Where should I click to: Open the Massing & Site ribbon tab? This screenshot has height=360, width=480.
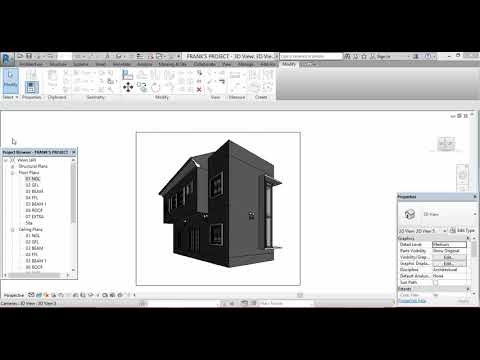pos(172,64)
